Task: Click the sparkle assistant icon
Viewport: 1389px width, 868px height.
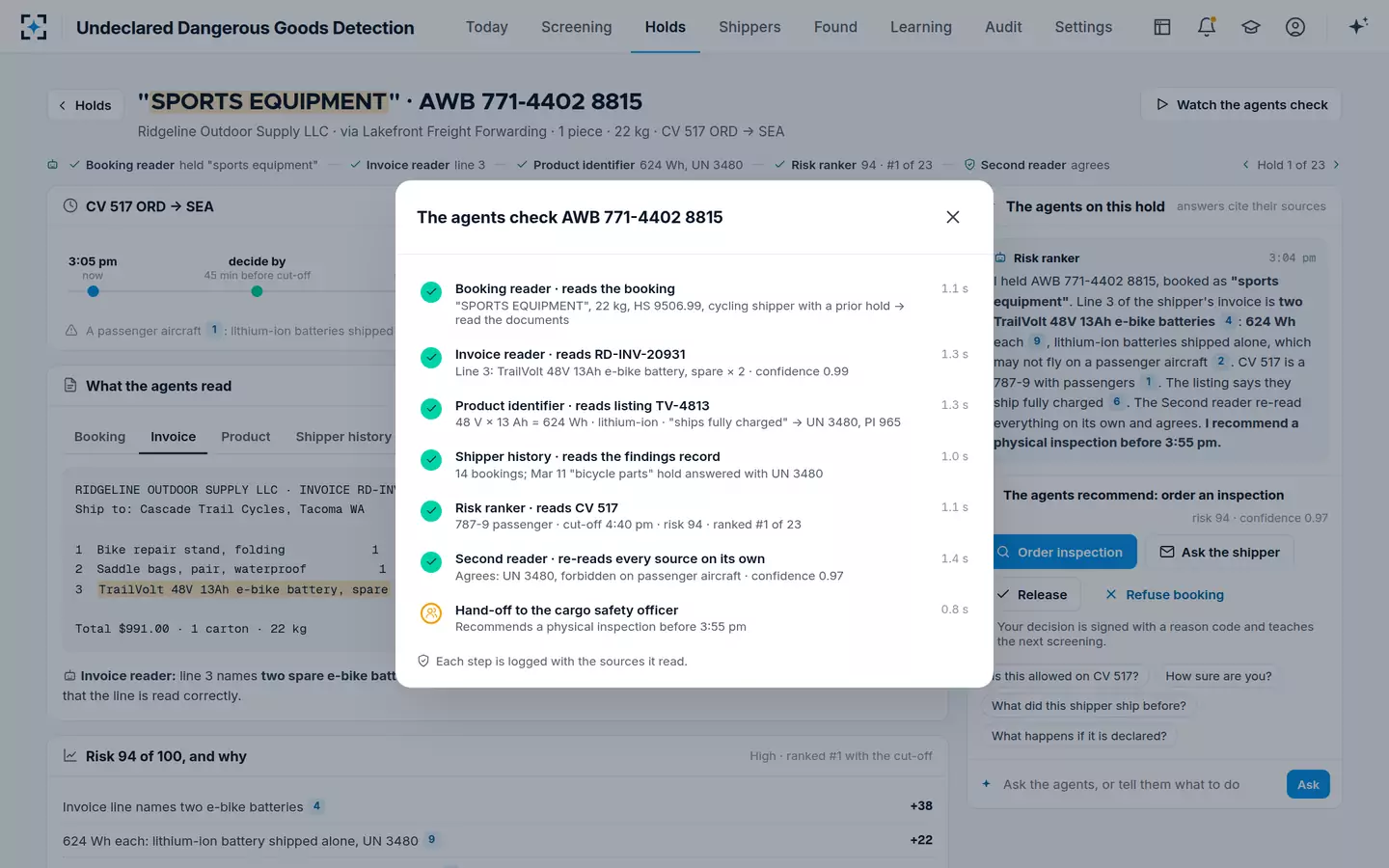Action: pyautogui.click(x=1358, y=26)
